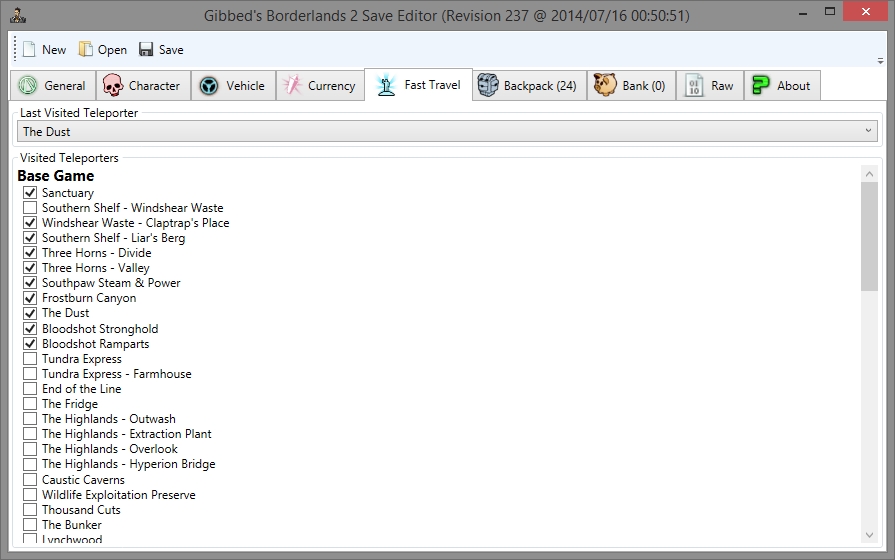Viewport: 895px width, 560px height.
Task: Uncheck Southpaw Steam & Power
Action: (30, 283)
